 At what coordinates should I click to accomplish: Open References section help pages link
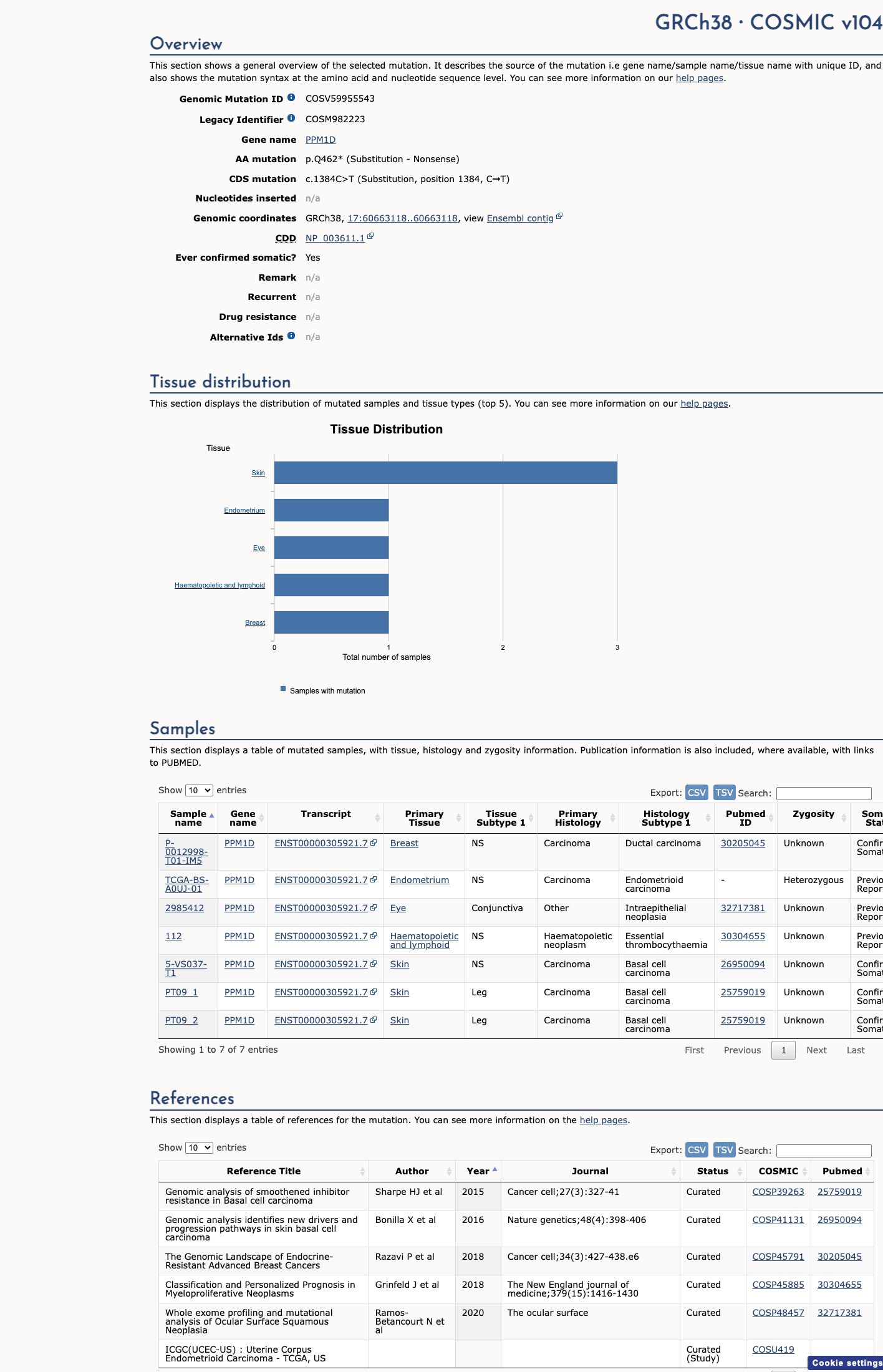click(604, 1120)
